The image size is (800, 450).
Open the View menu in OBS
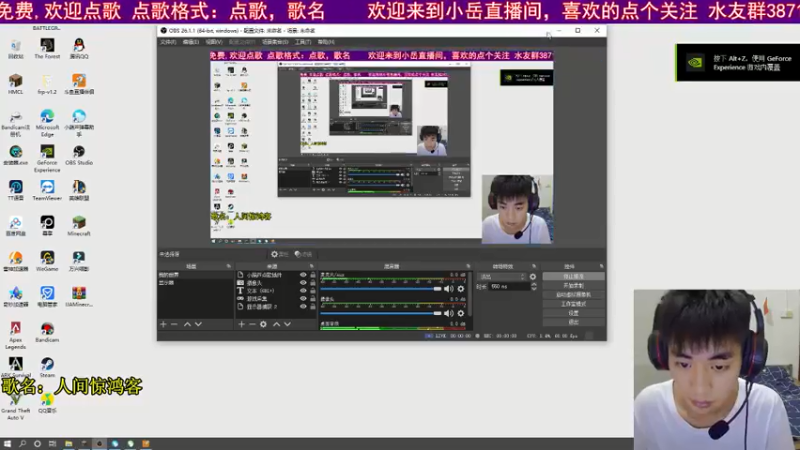[x=213, y=42]
